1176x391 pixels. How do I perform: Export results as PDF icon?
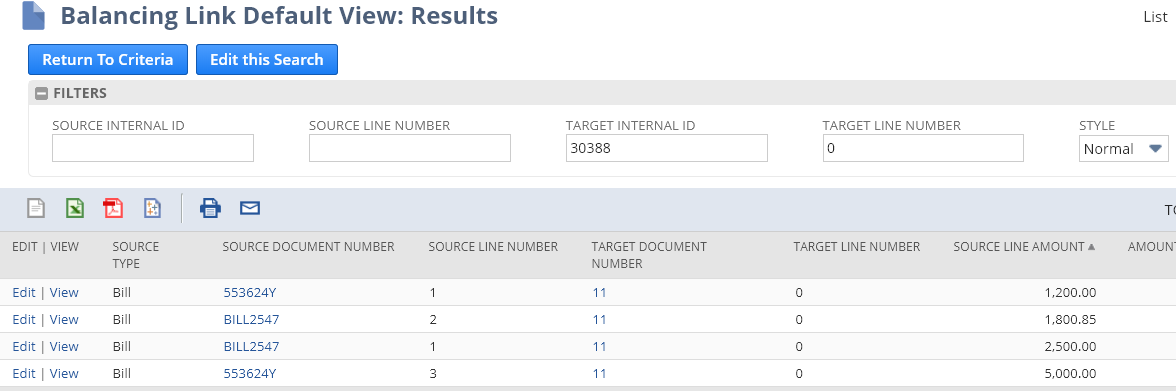pos(113,208)
